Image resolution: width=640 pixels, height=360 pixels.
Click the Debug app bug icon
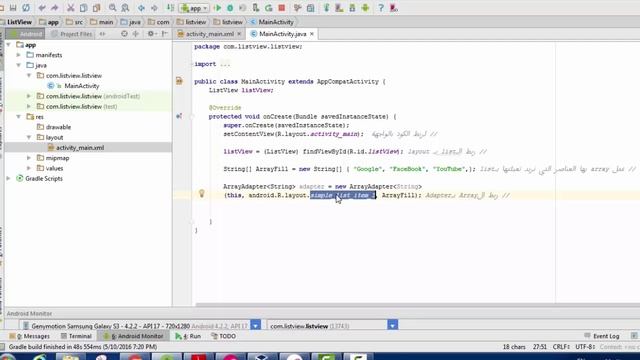[230, 8]
